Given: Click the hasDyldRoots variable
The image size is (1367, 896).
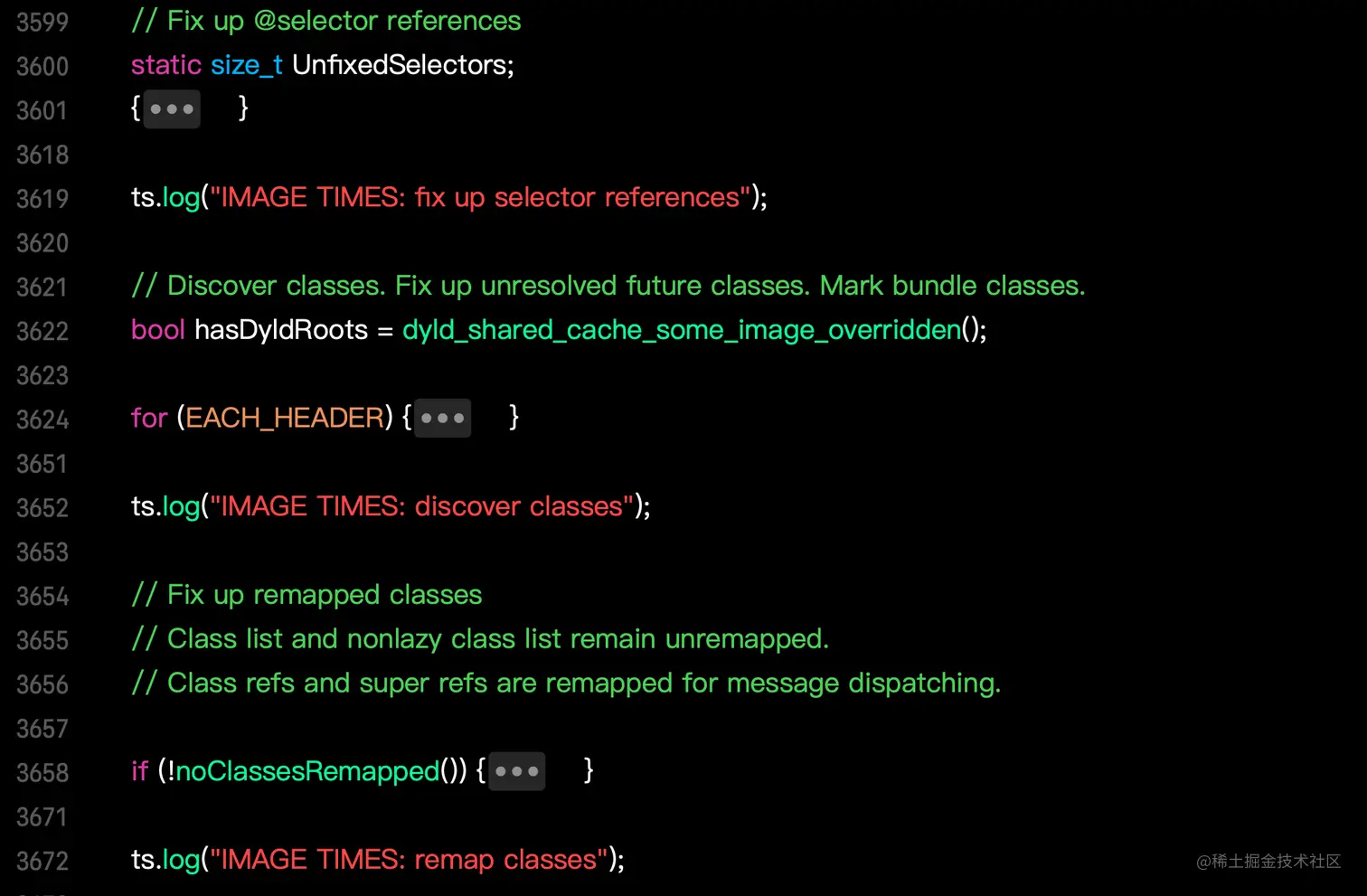Looking at the screenshot, I should (280, 330).
